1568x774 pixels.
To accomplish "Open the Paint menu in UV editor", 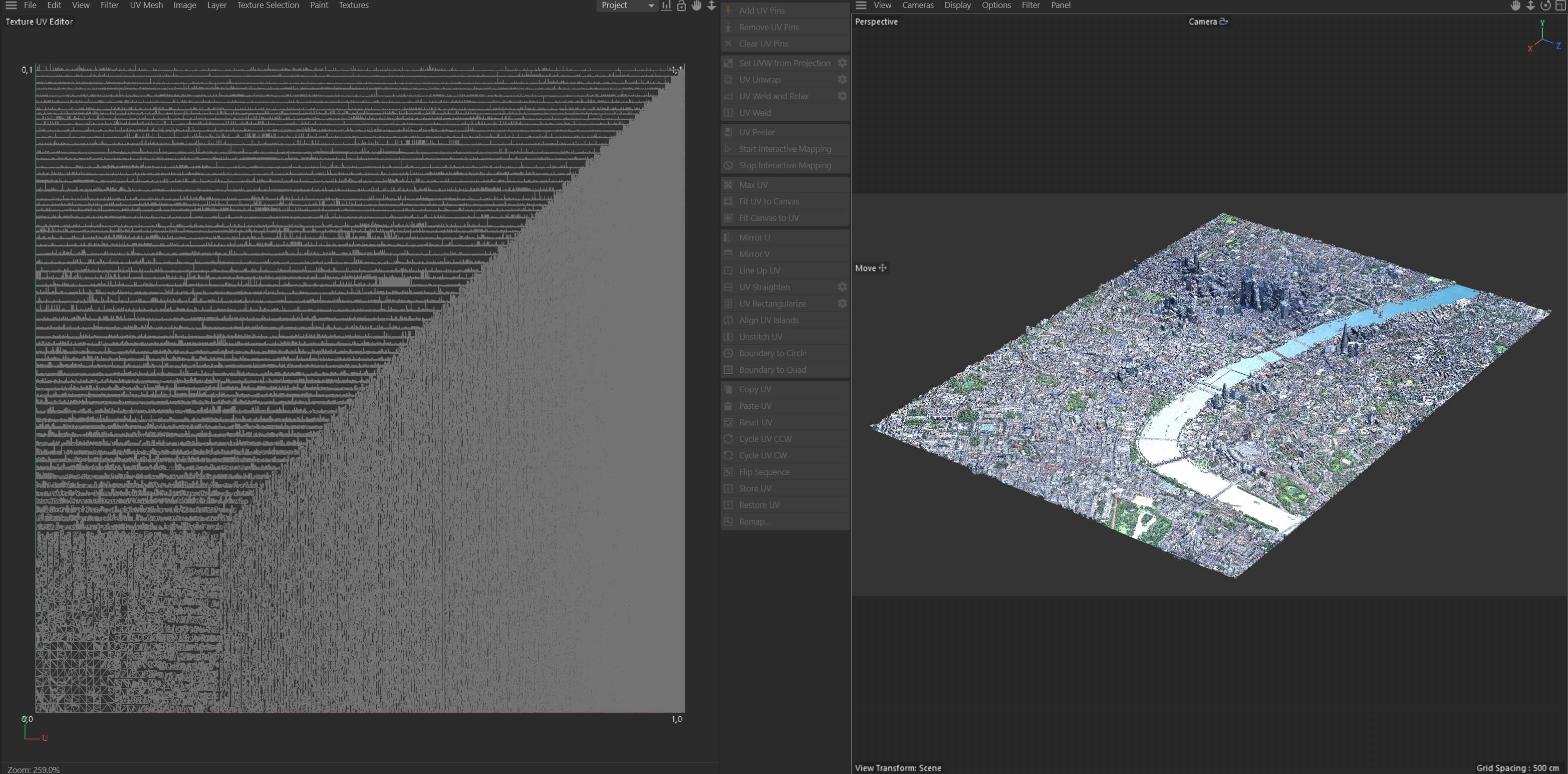I will click(319, 6).
